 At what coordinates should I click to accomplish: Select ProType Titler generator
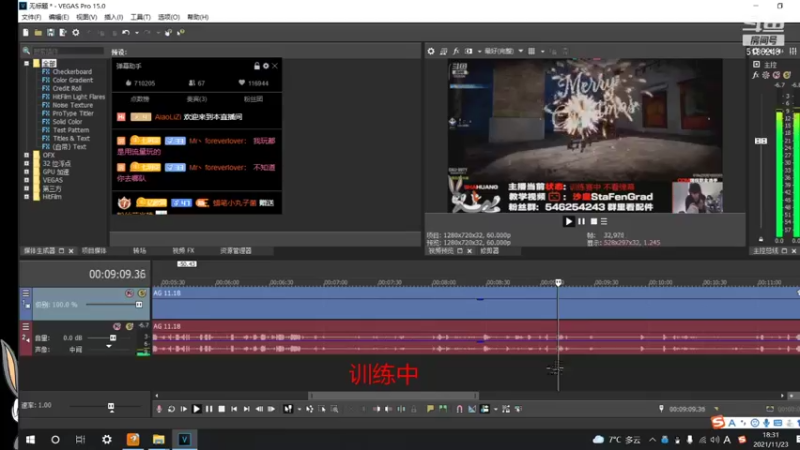click(x=73, y=113)
